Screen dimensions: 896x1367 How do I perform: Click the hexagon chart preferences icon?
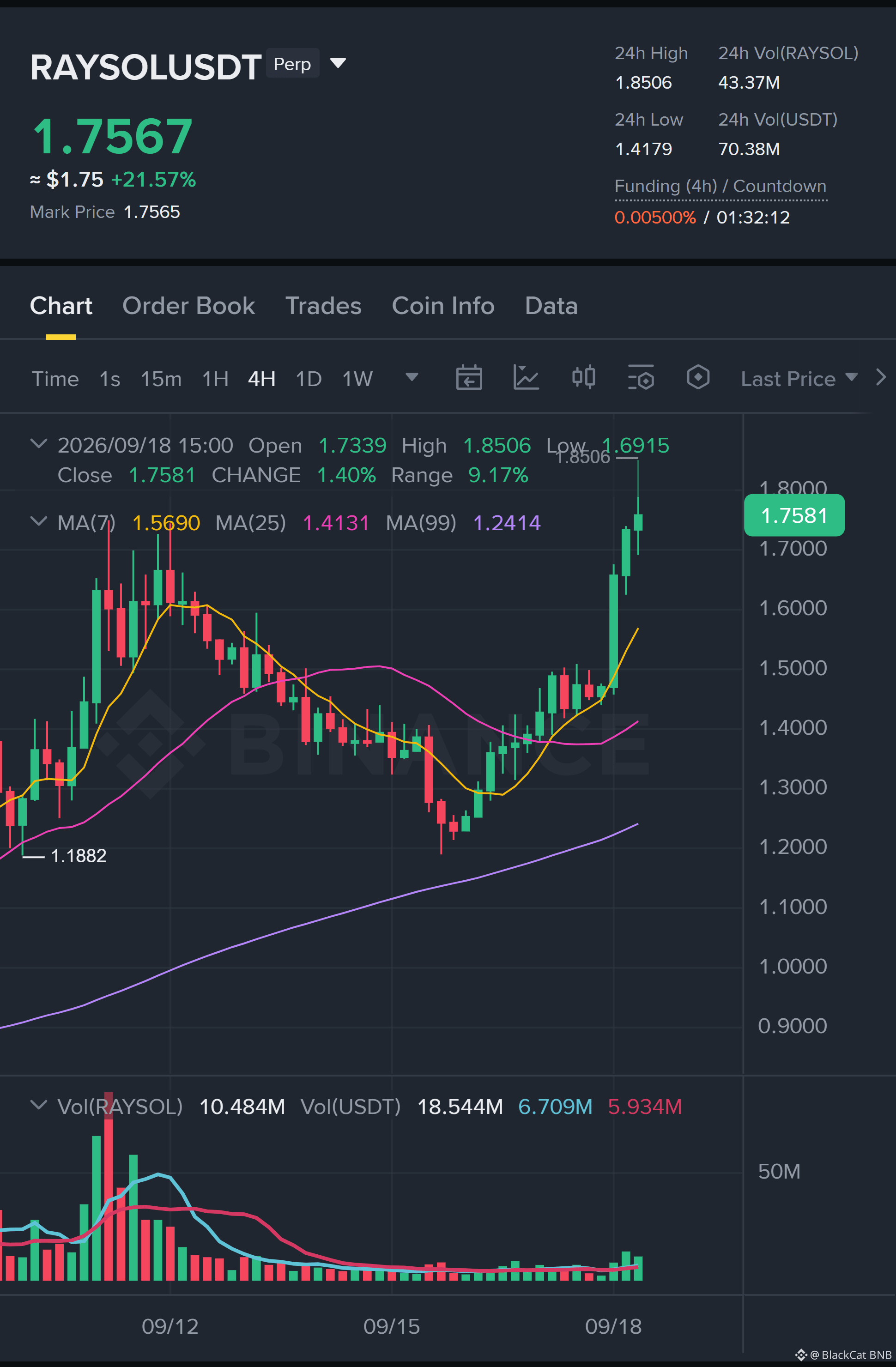point(698,377)
